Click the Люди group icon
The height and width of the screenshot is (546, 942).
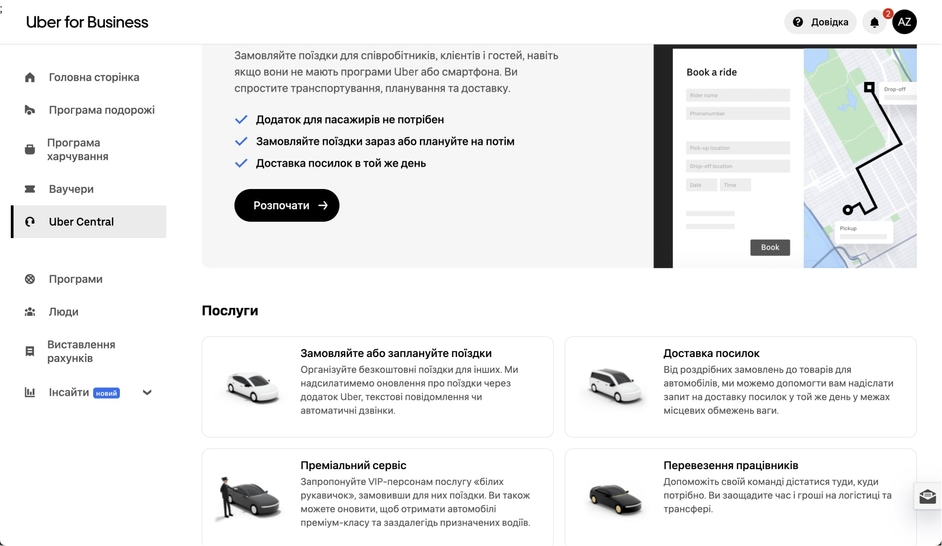30,312
